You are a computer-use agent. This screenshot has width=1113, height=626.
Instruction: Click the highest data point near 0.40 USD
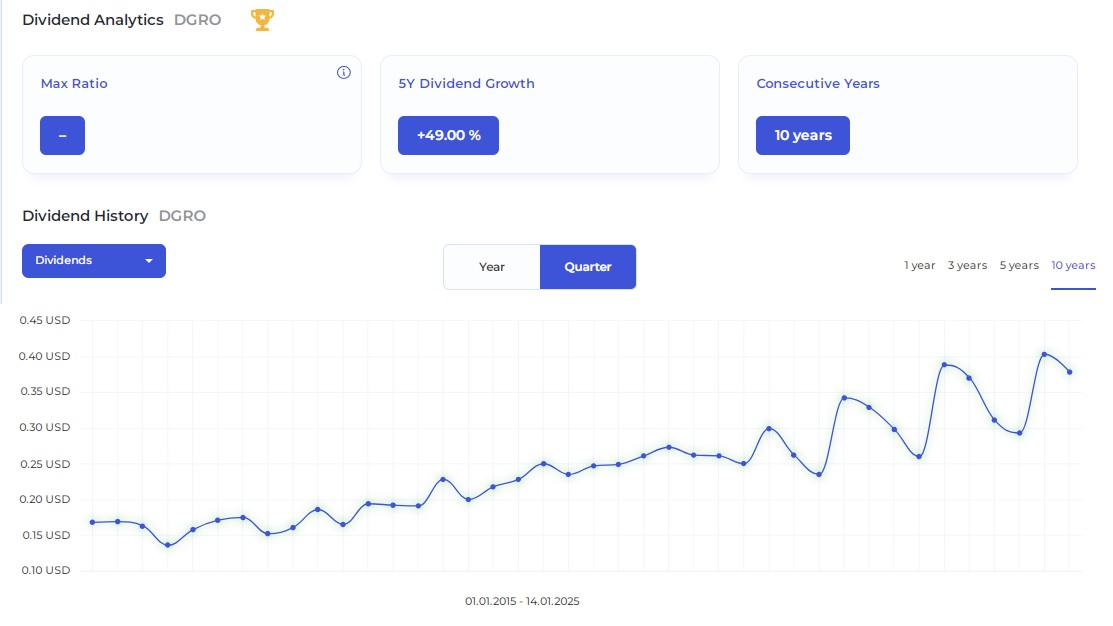coord(1044,354)
